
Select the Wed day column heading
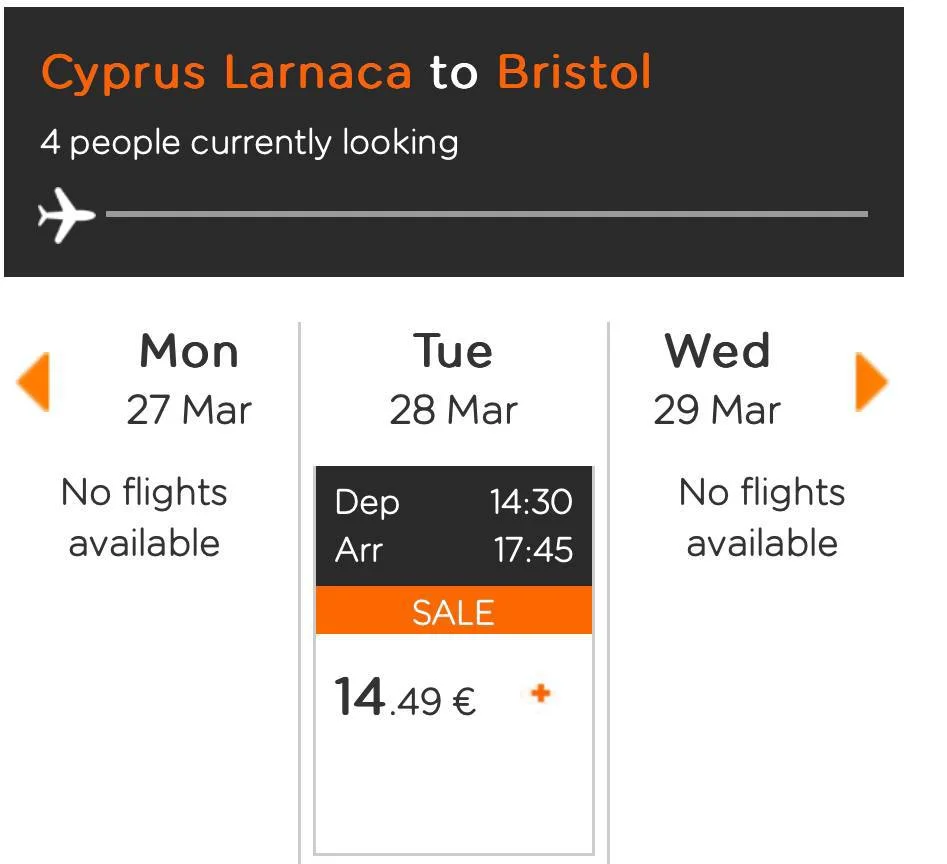[717, 352]
